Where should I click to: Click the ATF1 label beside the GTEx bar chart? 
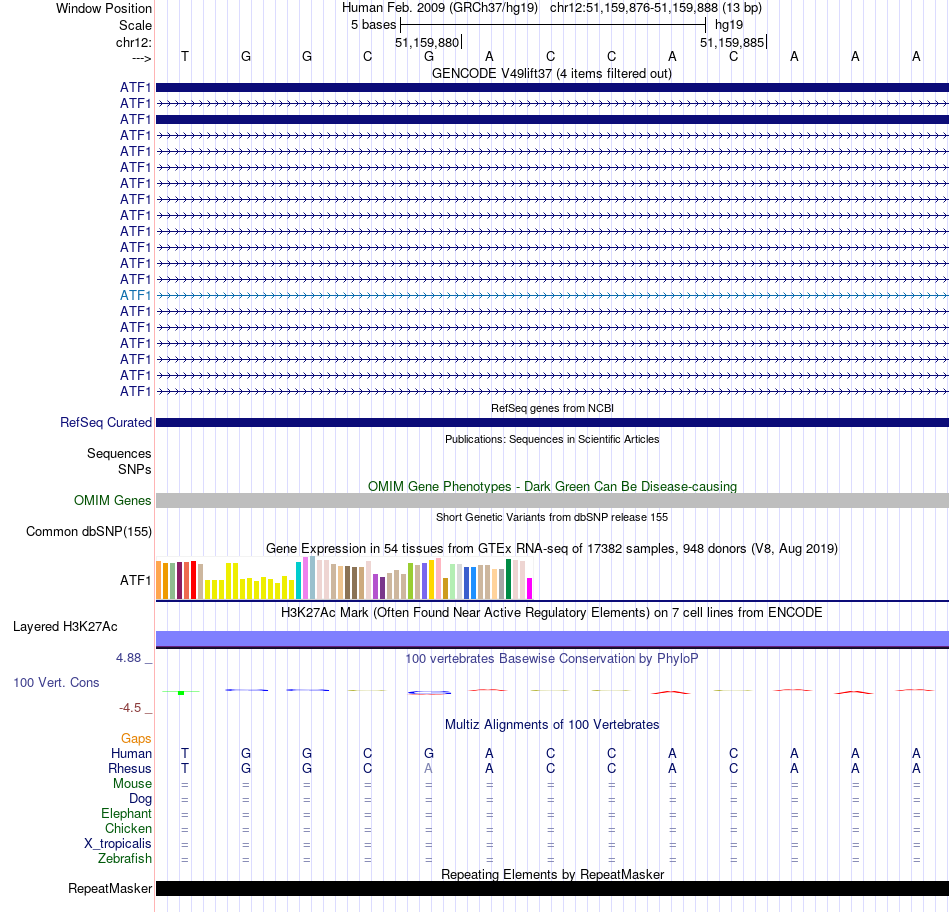135,580
